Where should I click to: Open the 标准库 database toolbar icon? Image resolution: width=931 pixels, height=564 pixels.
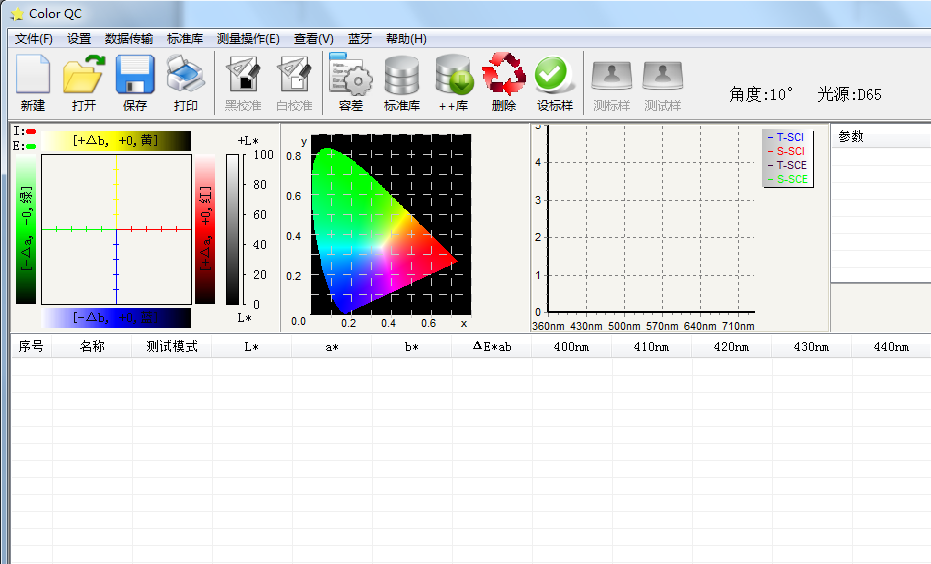point(402,82)
